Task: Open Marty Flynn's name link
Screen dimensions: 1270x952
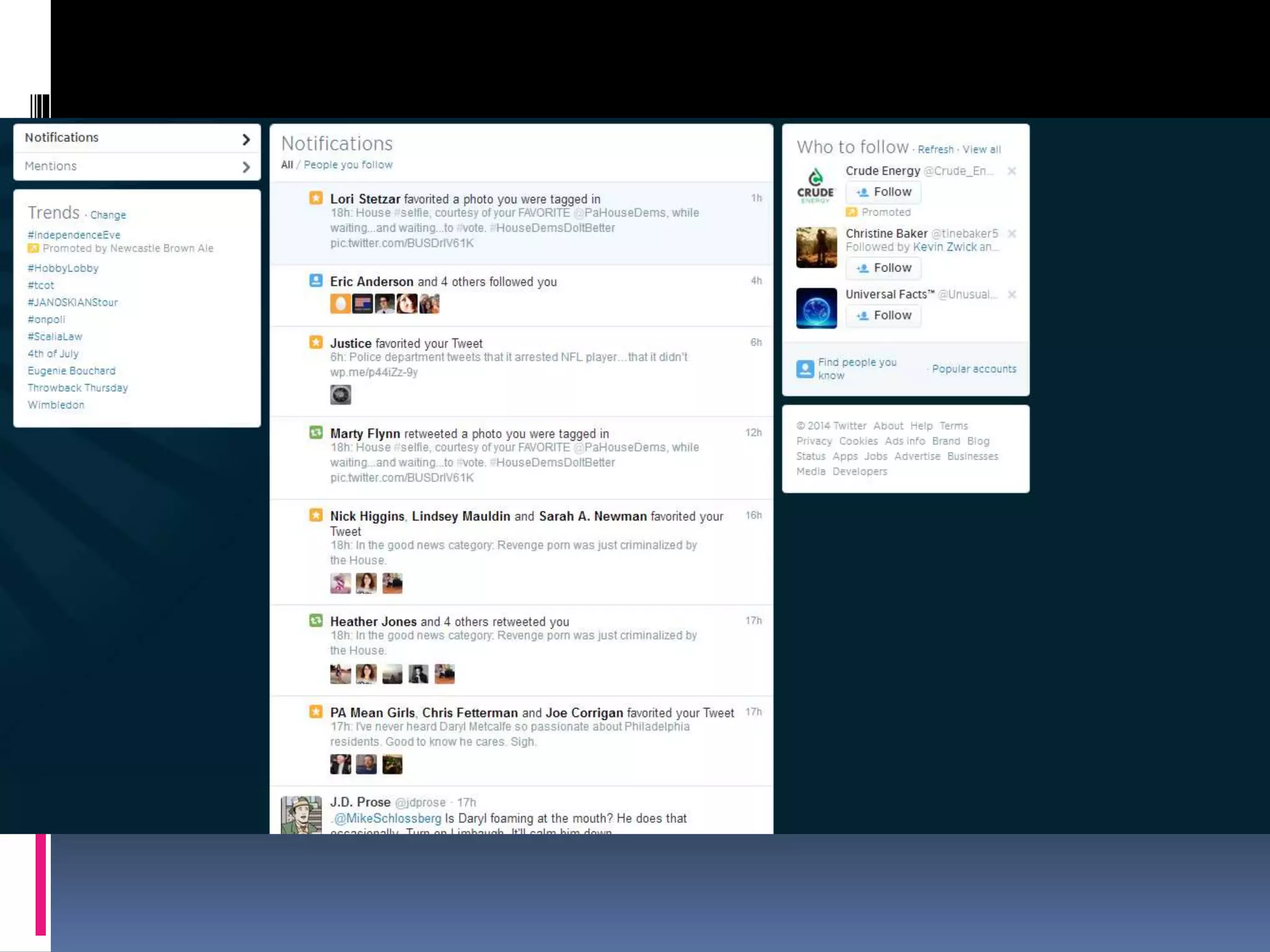Action: click(365, 434)
